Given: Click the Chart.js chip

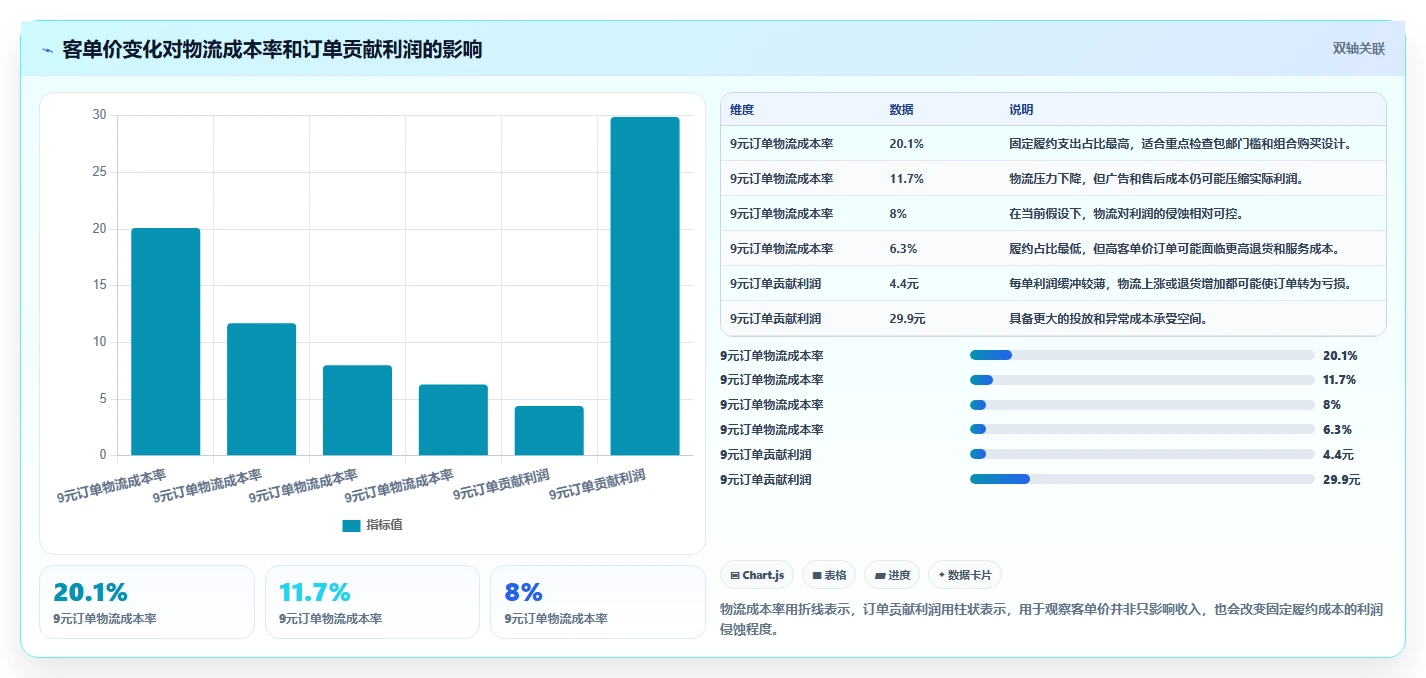Looking at the screenshot, I should pos(757,575).
